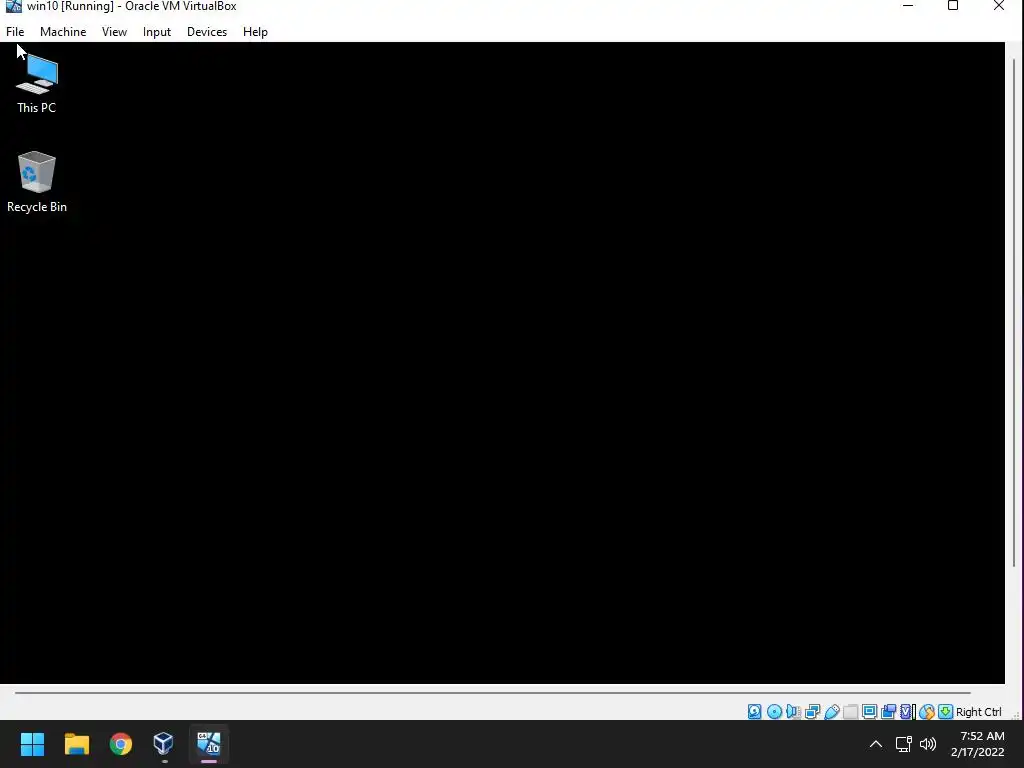Select the Recycle Bin desktop icon

[37, 182]
